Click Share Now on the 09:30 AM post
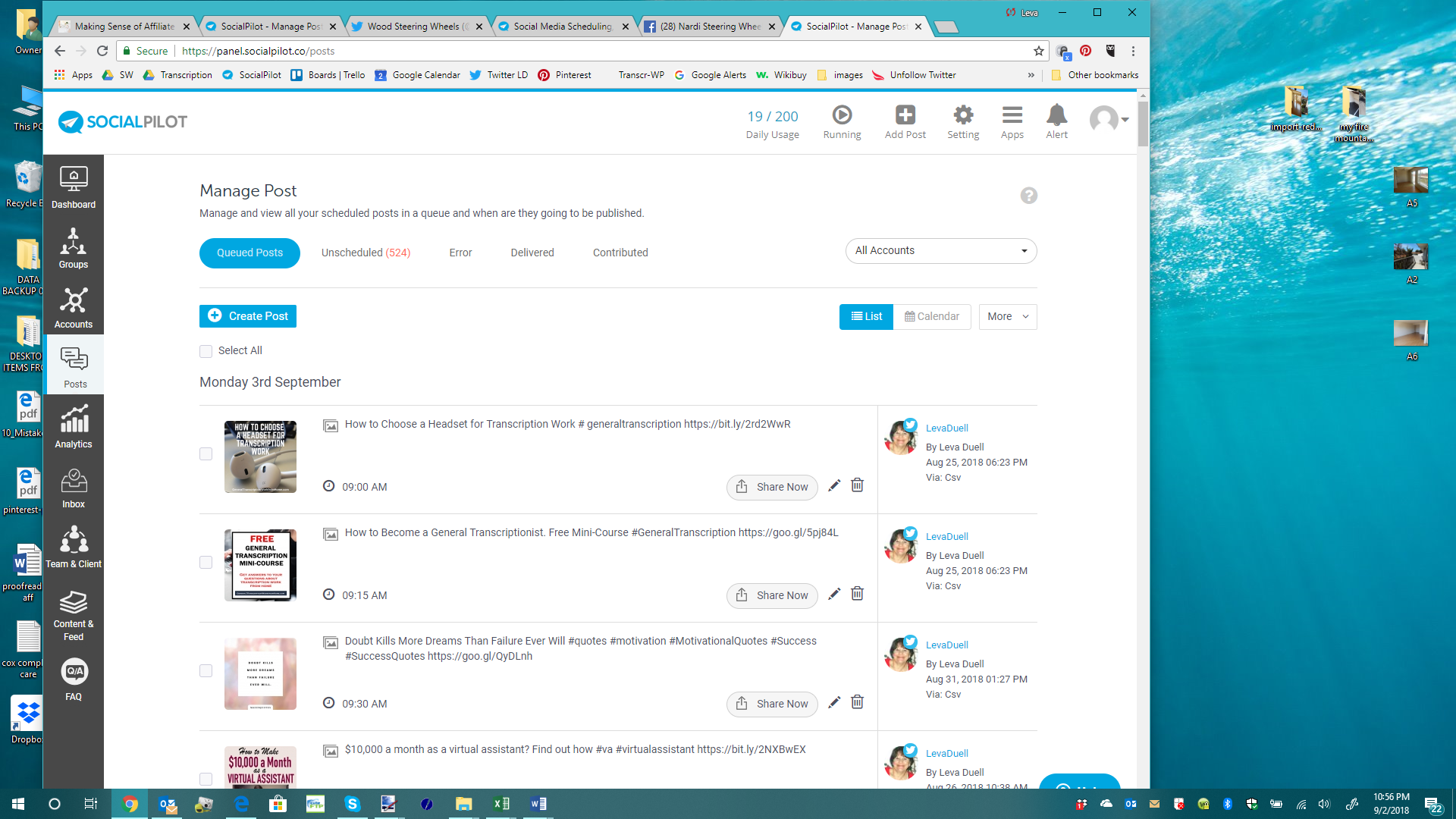The image size is (1456, 819). click(x=772, y=704)
